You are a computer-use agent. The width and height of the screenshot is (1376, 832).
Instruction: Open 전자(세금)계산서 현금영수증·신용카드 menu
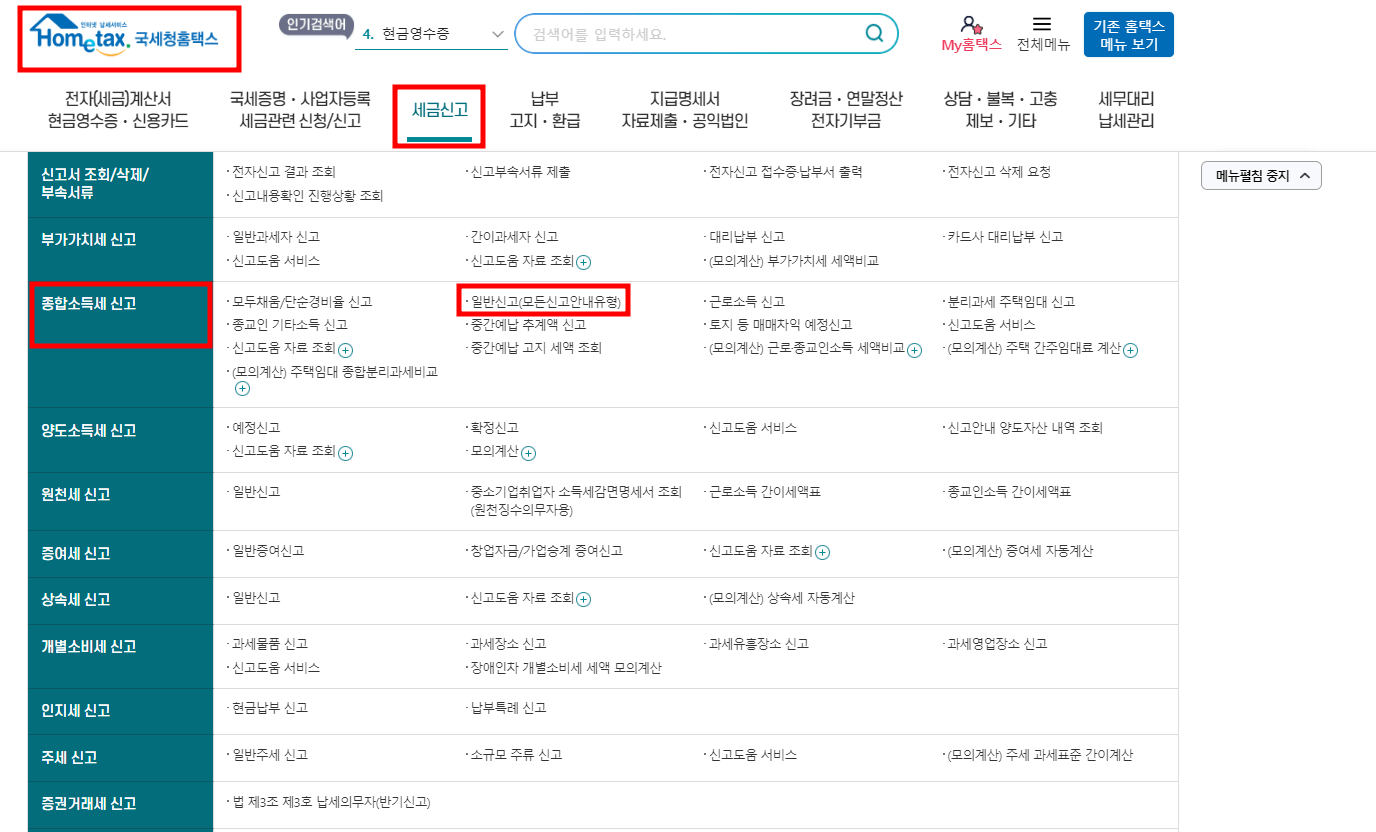118,110
